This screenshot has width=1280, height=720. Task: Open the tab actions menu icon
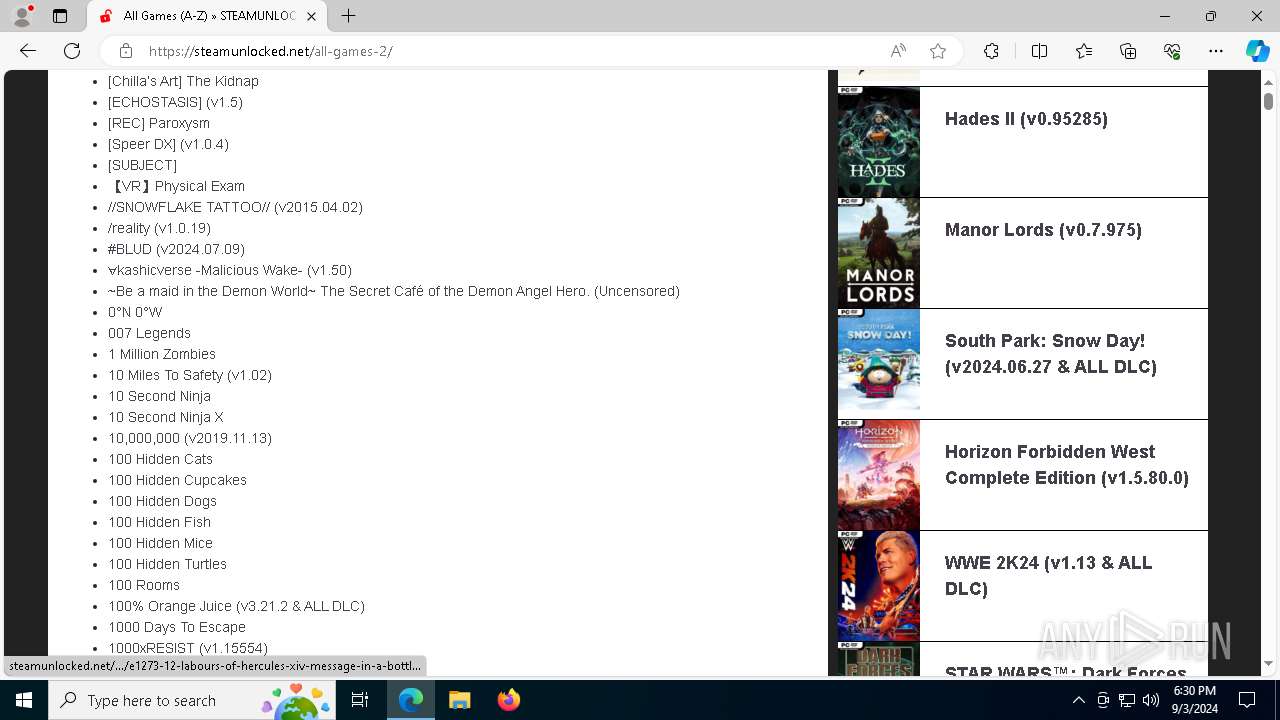point(60,16)
